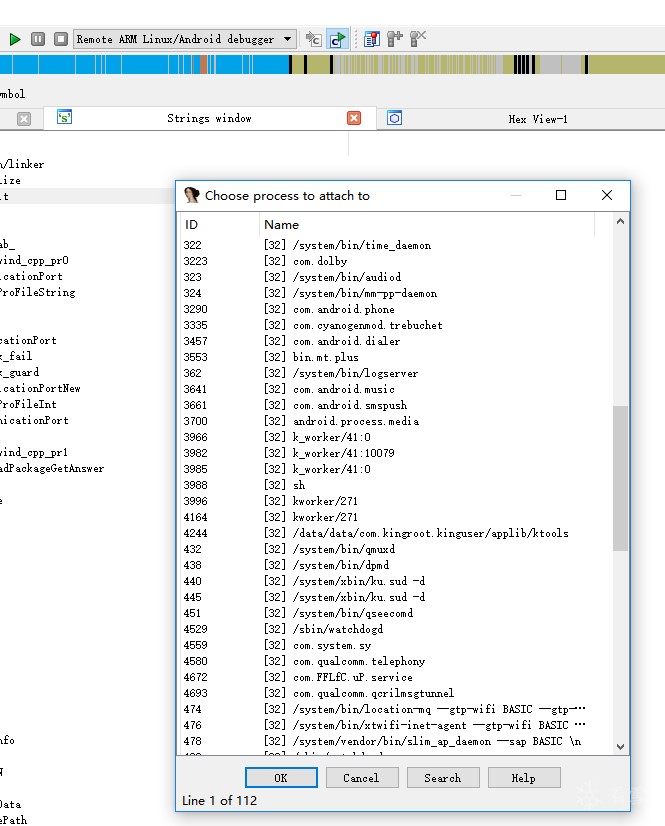Select process 3641 com.android.music
The height and width of the screenshot is (826, 665).
[396, 389]
